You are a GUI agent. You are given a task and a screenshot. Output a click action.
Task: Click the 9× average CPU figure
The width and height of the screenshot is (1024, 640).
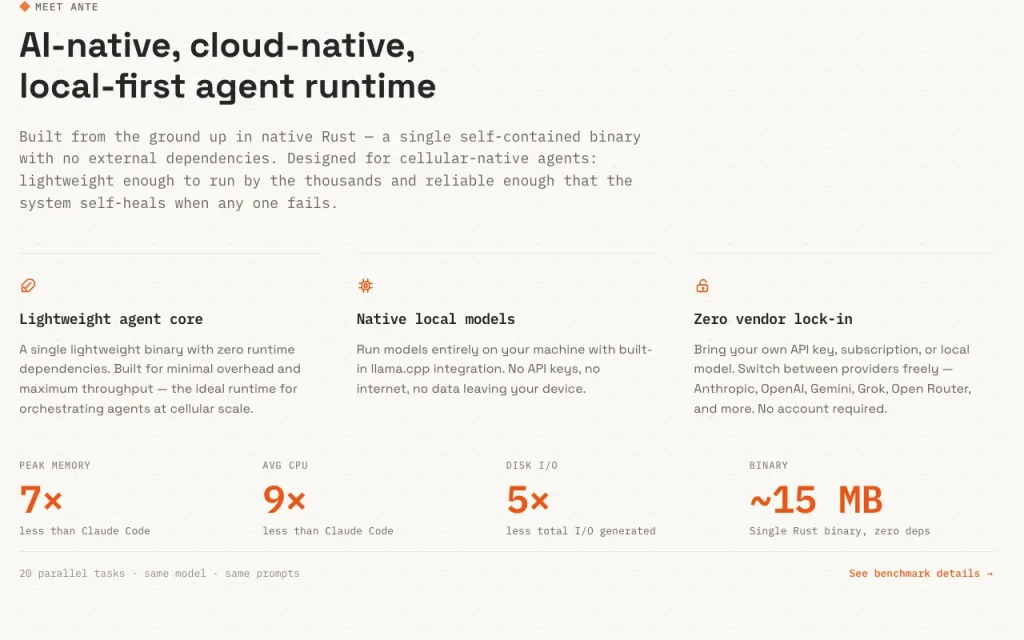pyautogui.click(x=284, y=500)
